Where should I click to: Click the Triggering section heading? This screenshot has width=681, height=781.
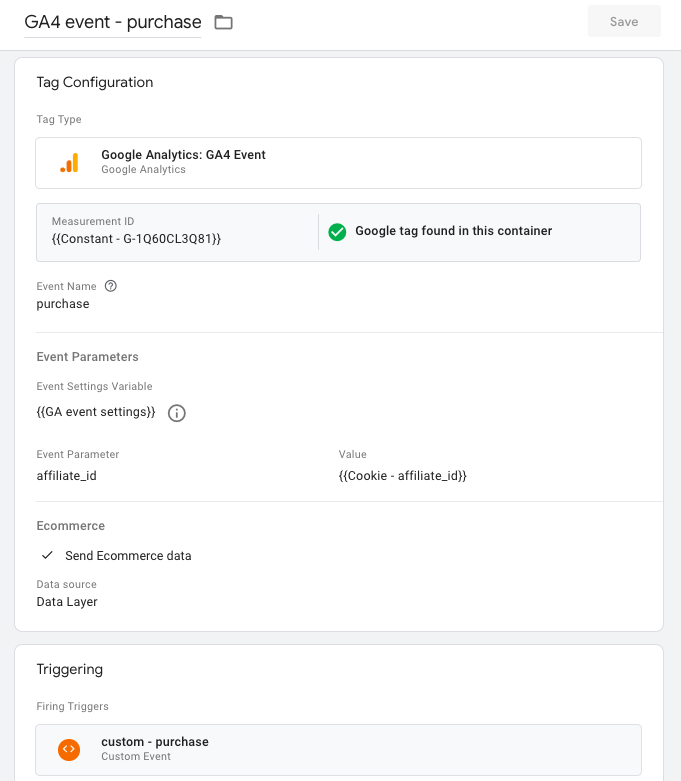(70, 669)
